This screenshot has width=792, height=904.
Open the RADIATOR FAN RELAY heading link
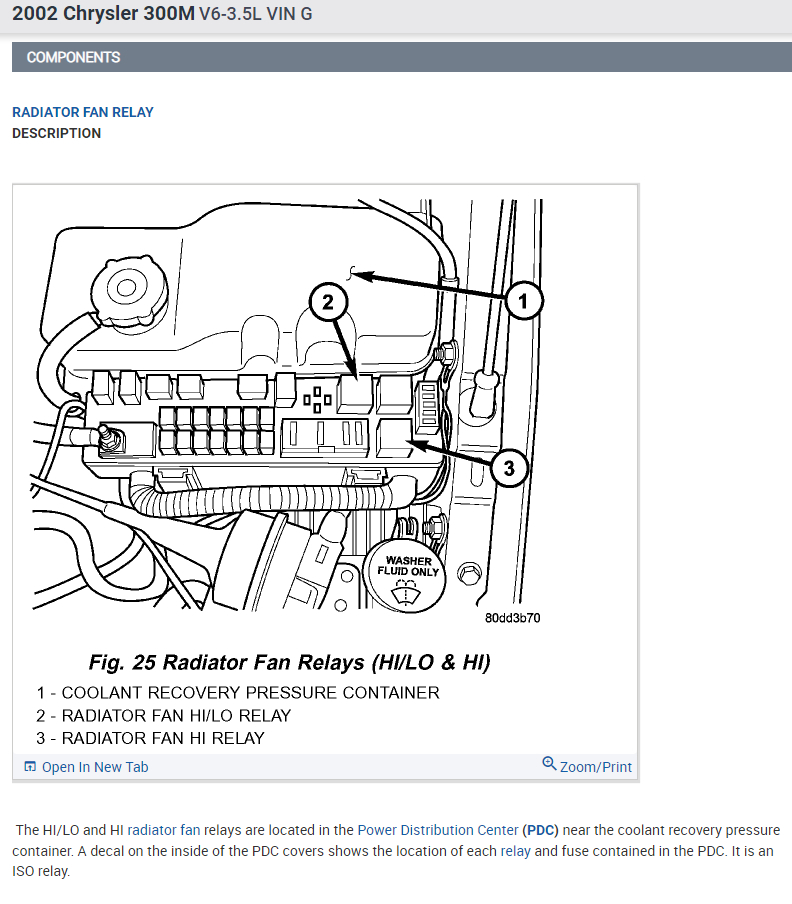pos(82,112)
